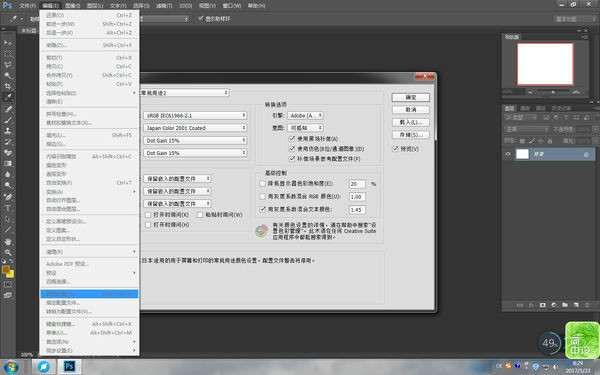
Task: Switch to the 历史记录 panel tab
Action: pyautogui.click(x=561, y=108)
